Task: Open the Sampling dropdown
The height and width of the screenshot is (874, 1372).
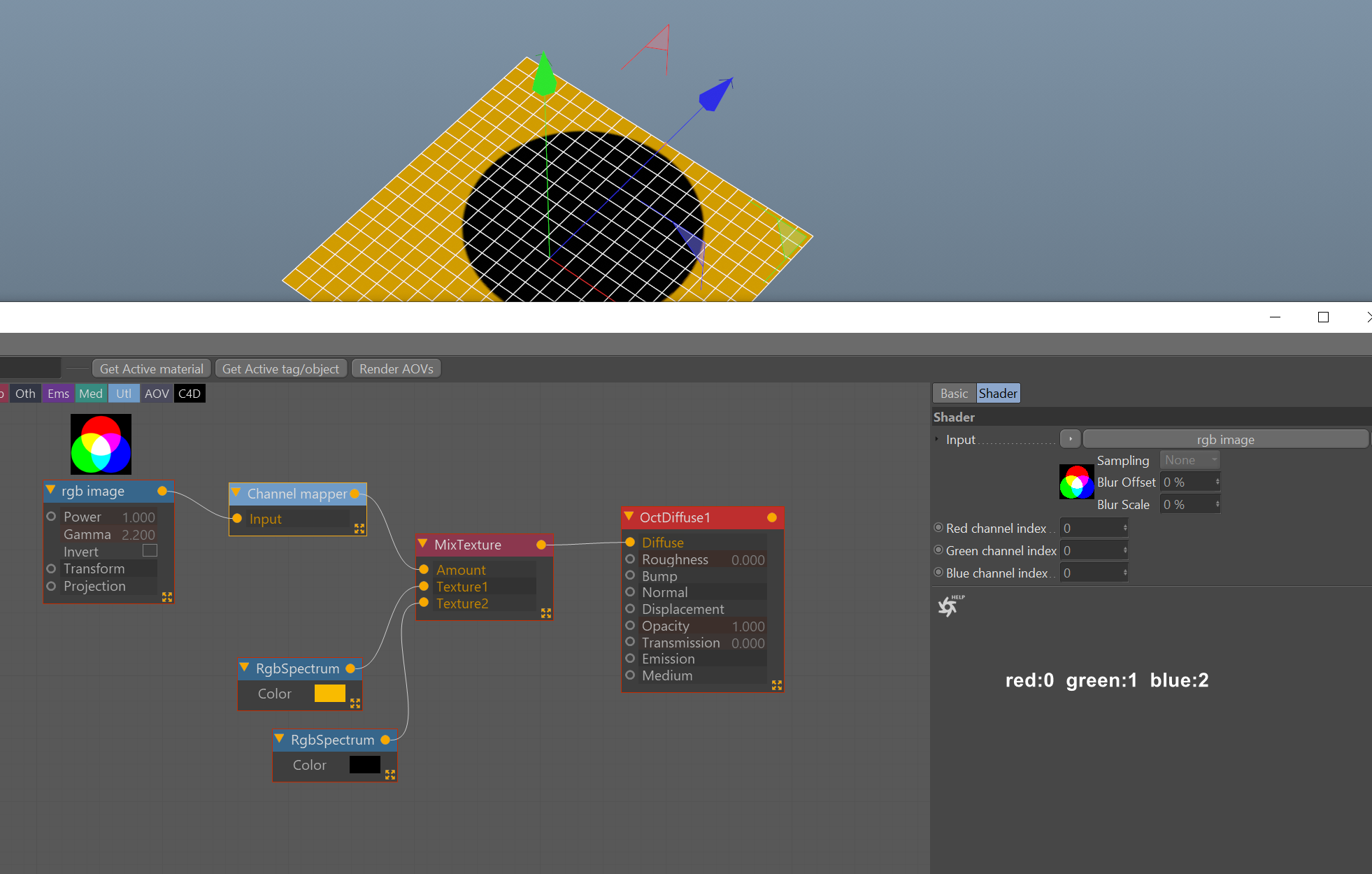Action: 1190,460
